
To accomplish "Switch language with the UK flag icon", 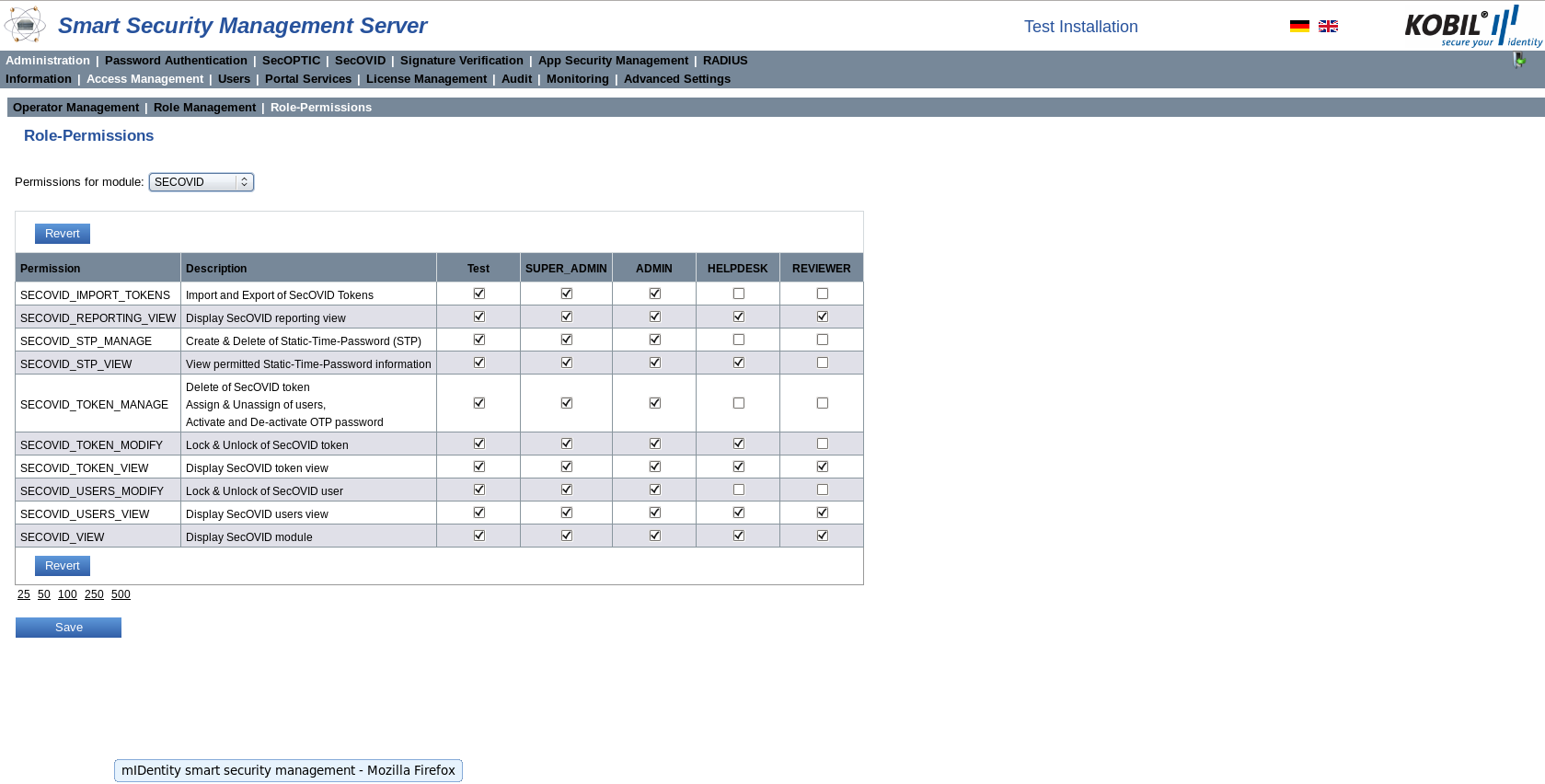I will tap(1328, 27).
